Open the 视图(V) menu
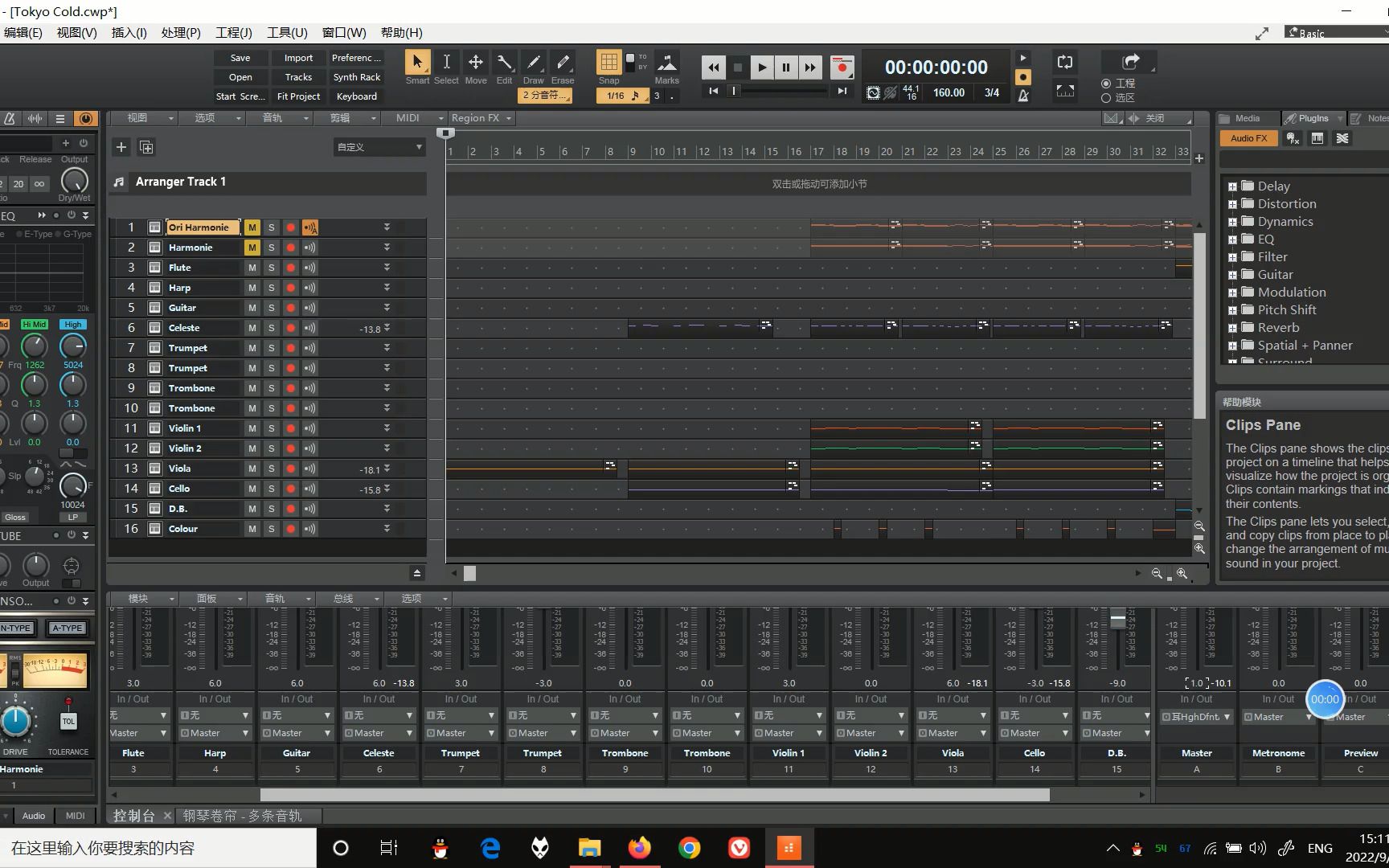This screenshot has width=1389, height=868. tap(76, 33)
